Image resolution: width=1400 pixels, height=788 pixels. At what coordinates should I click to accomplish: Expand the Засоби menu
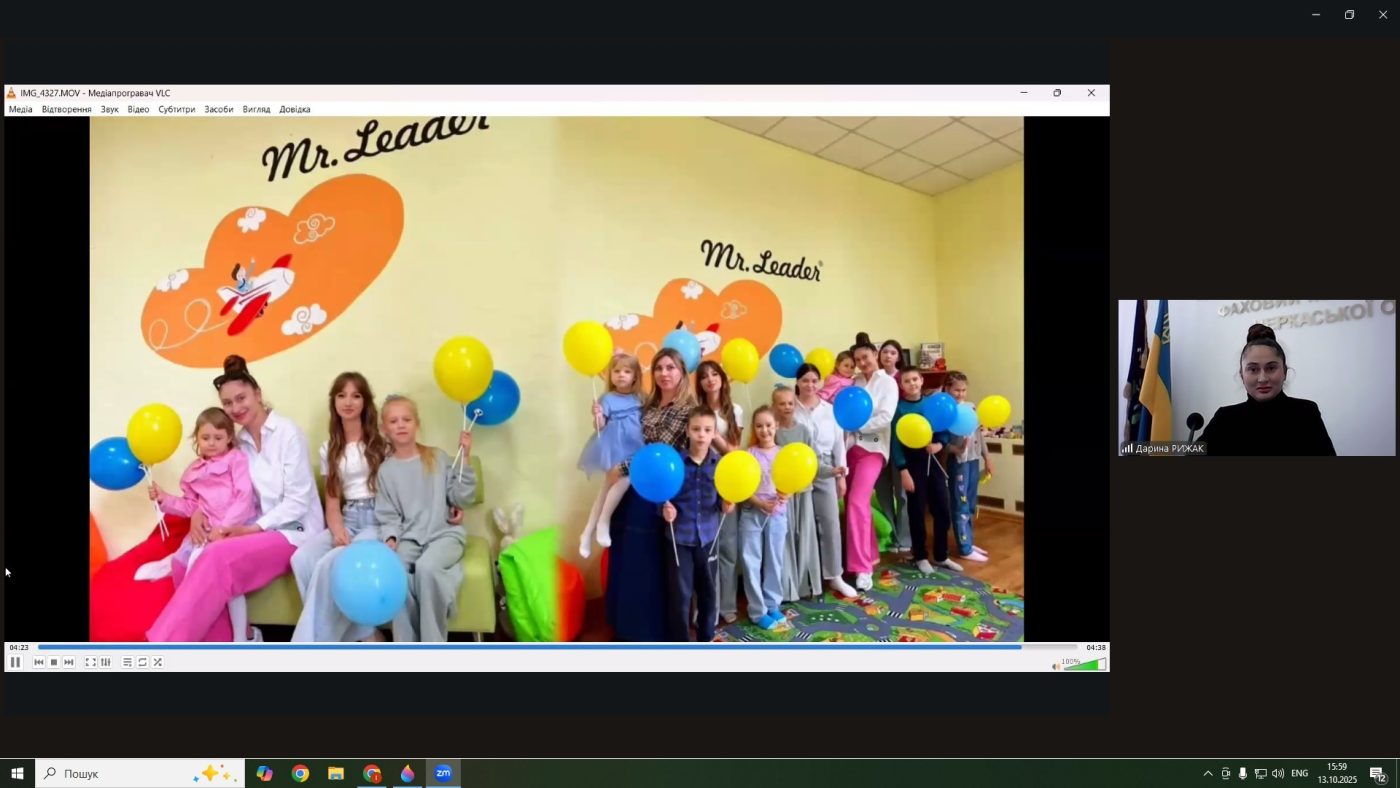click(218, 109)
